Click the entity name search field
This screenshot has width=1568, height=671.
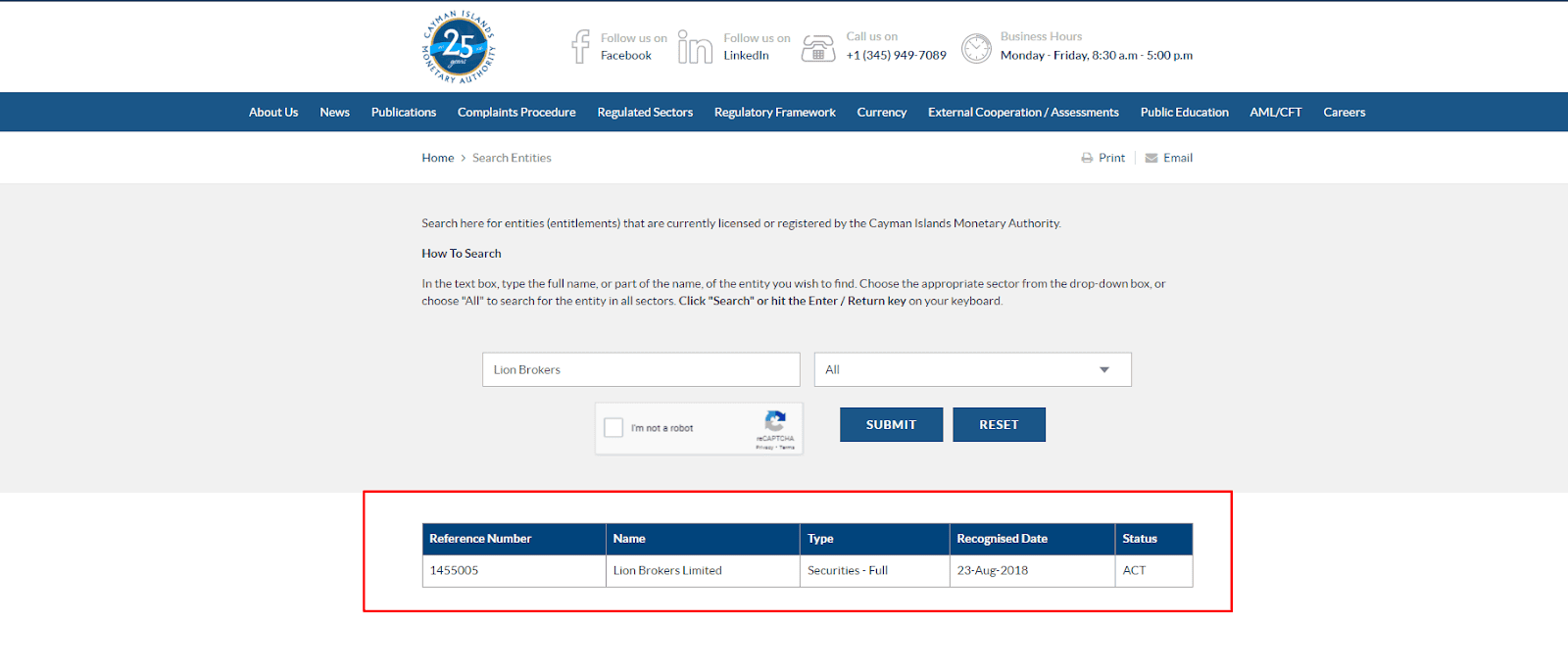(641, 369)
